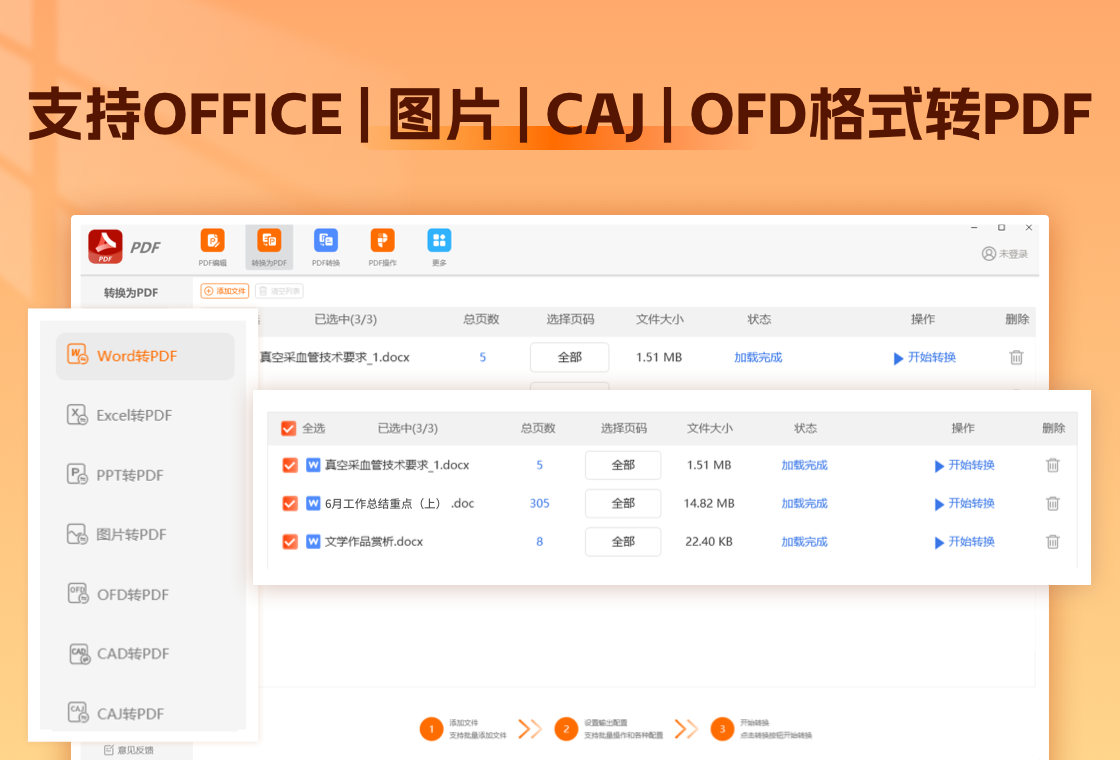The image size is (1120, 760).
Task: Delete 6月工作总结重点 row with trash icon
Action: [1053, 504]
